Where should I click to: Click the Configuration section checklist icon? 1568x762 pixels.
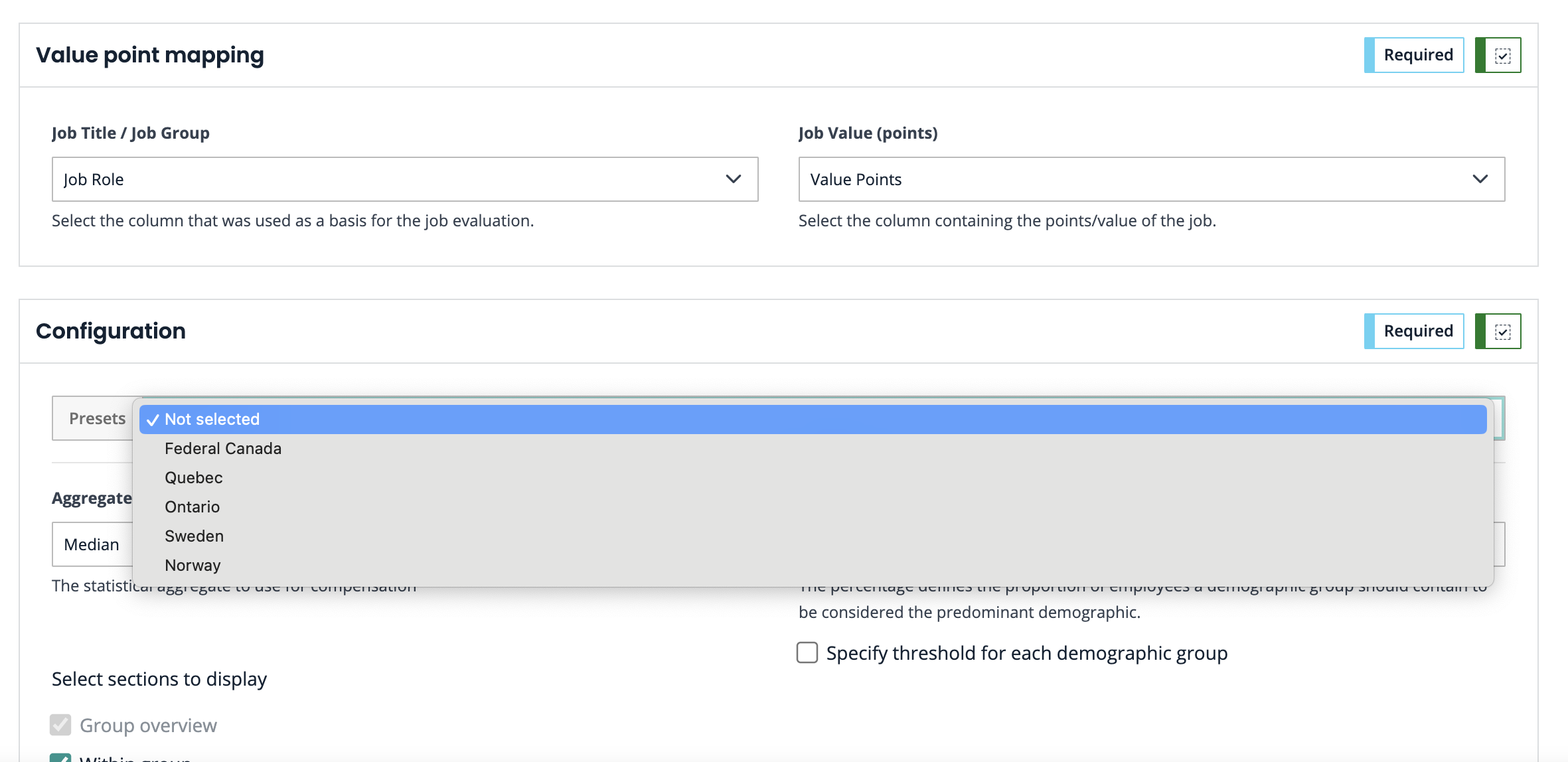pyautogui.click(x=1502, y=332)
